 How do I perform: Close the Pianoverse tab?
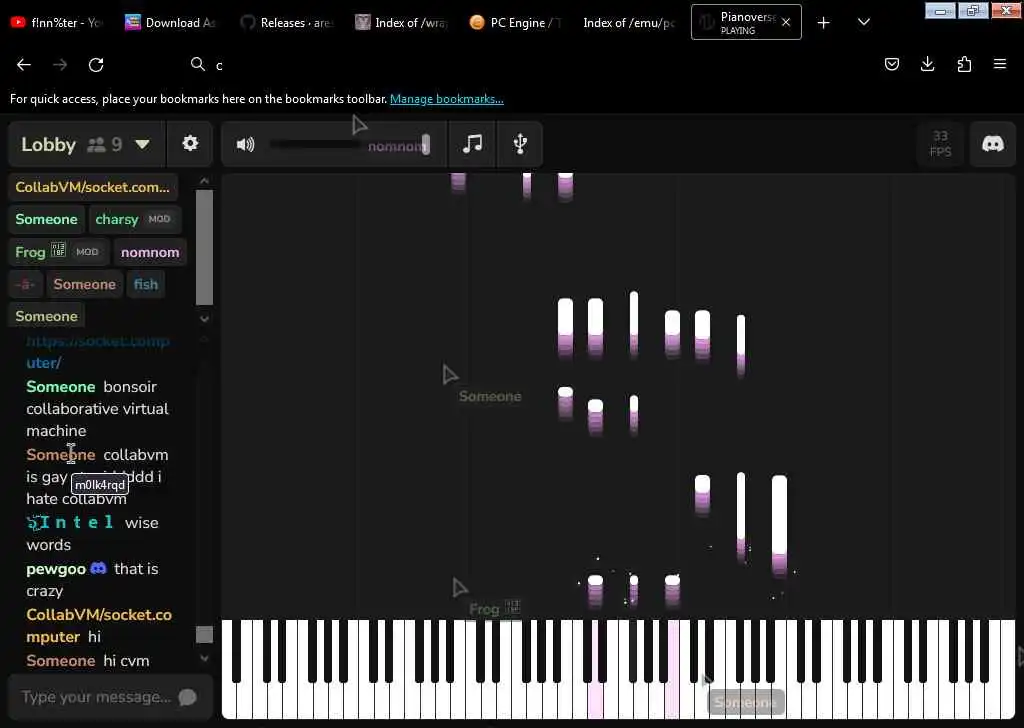(786, 22)
